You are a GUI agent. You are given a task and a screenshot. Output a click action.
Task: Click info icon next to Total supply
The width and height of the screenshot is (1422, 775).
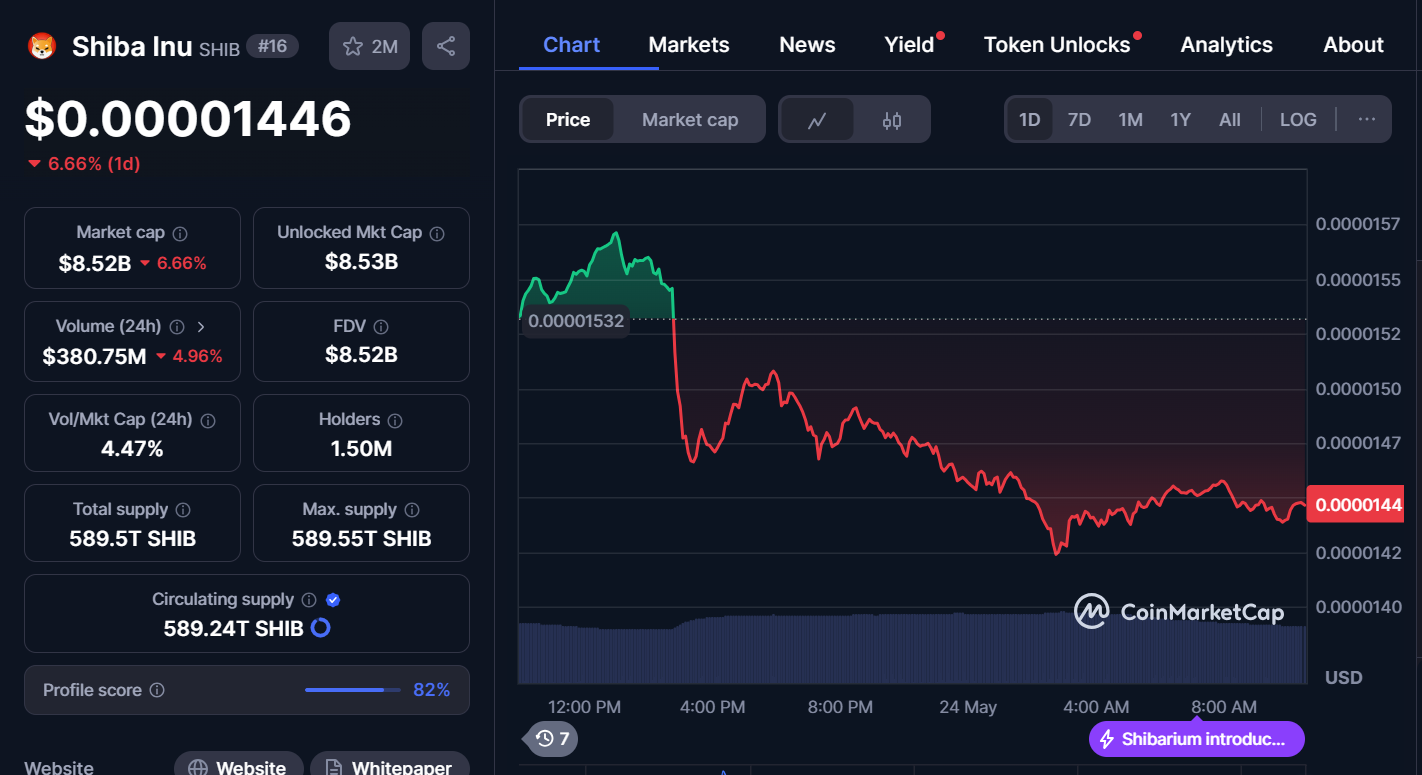coord(183,510)
